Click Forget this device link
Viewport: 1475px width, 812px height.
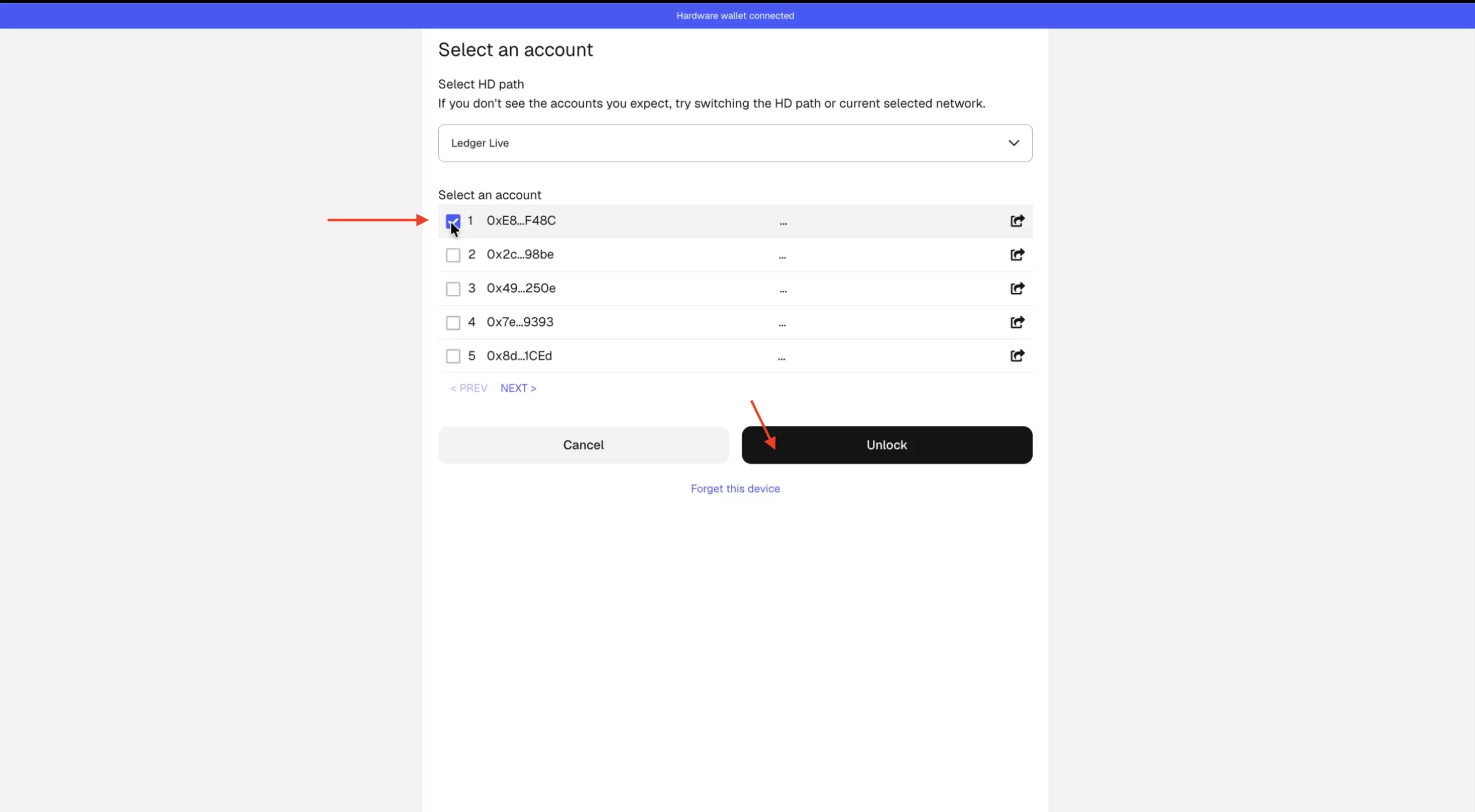735,488
